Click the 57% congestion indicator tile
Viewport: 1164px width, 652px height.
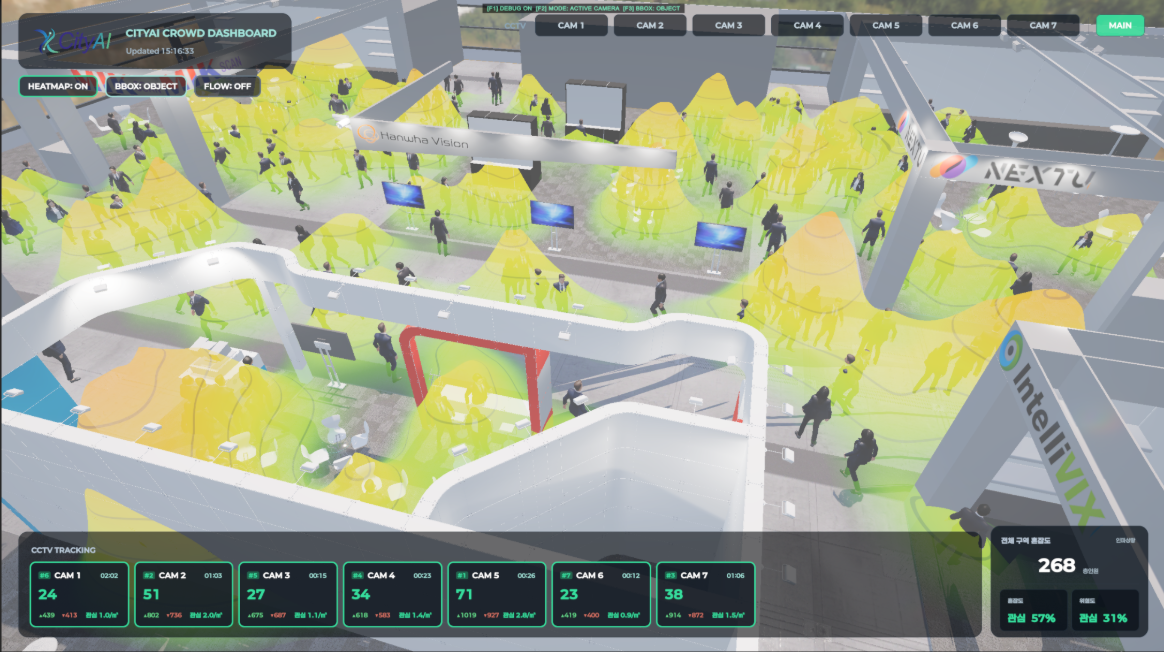pos(1033,610)
